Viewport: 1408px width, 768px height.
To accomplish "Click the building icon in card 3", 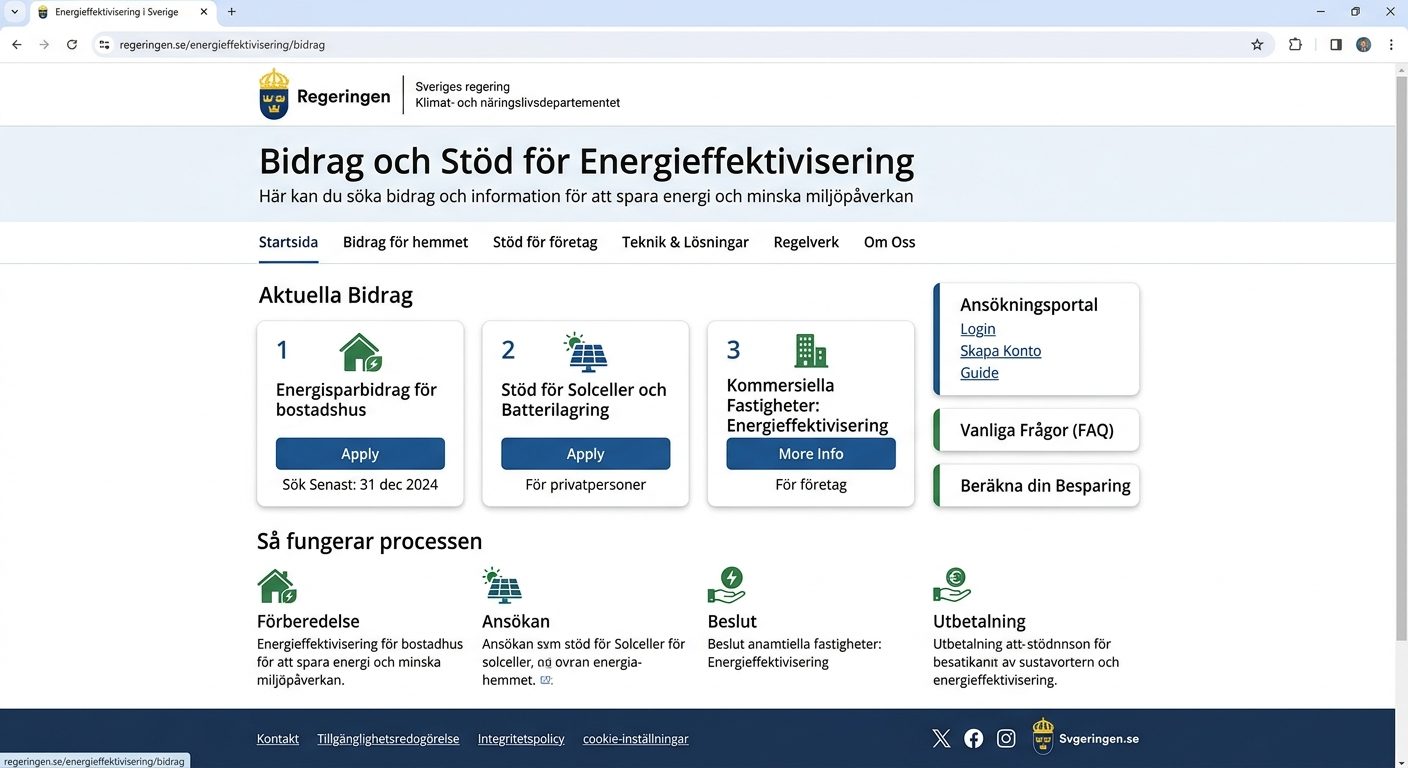I will 811,351.
